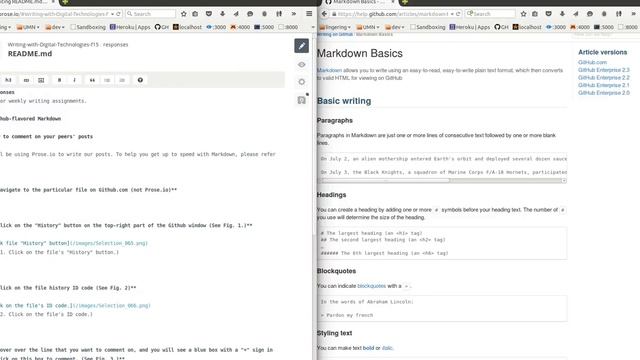This screenshot has height=360, width=640.
Task: Click the chat bubble icon in the right browser window
Action: (590, 14)
